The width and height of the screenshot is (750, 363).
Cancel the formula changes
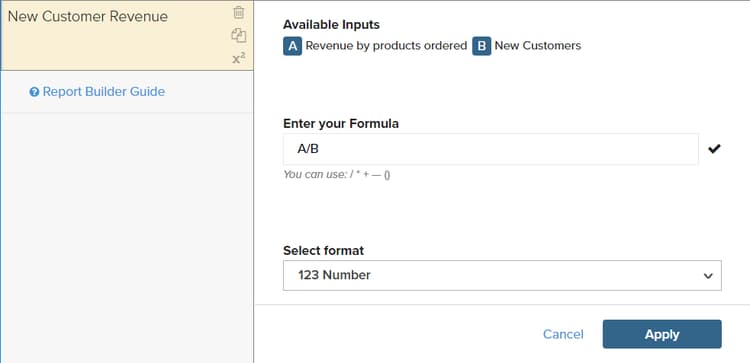tap(563, 334)
